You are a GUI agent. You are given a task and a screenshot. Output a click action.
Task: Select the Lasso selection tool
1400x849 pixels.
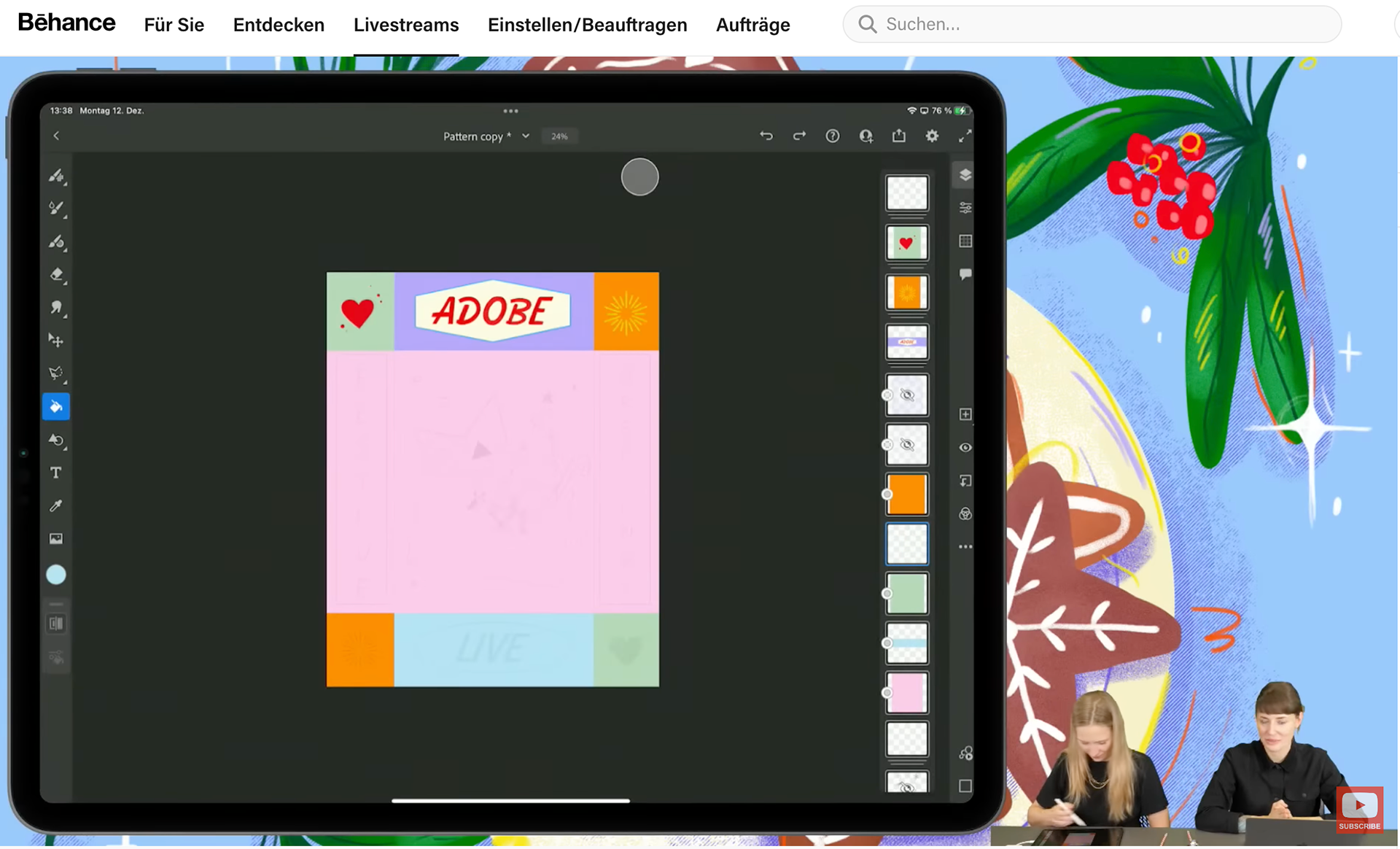click(56, 373)
